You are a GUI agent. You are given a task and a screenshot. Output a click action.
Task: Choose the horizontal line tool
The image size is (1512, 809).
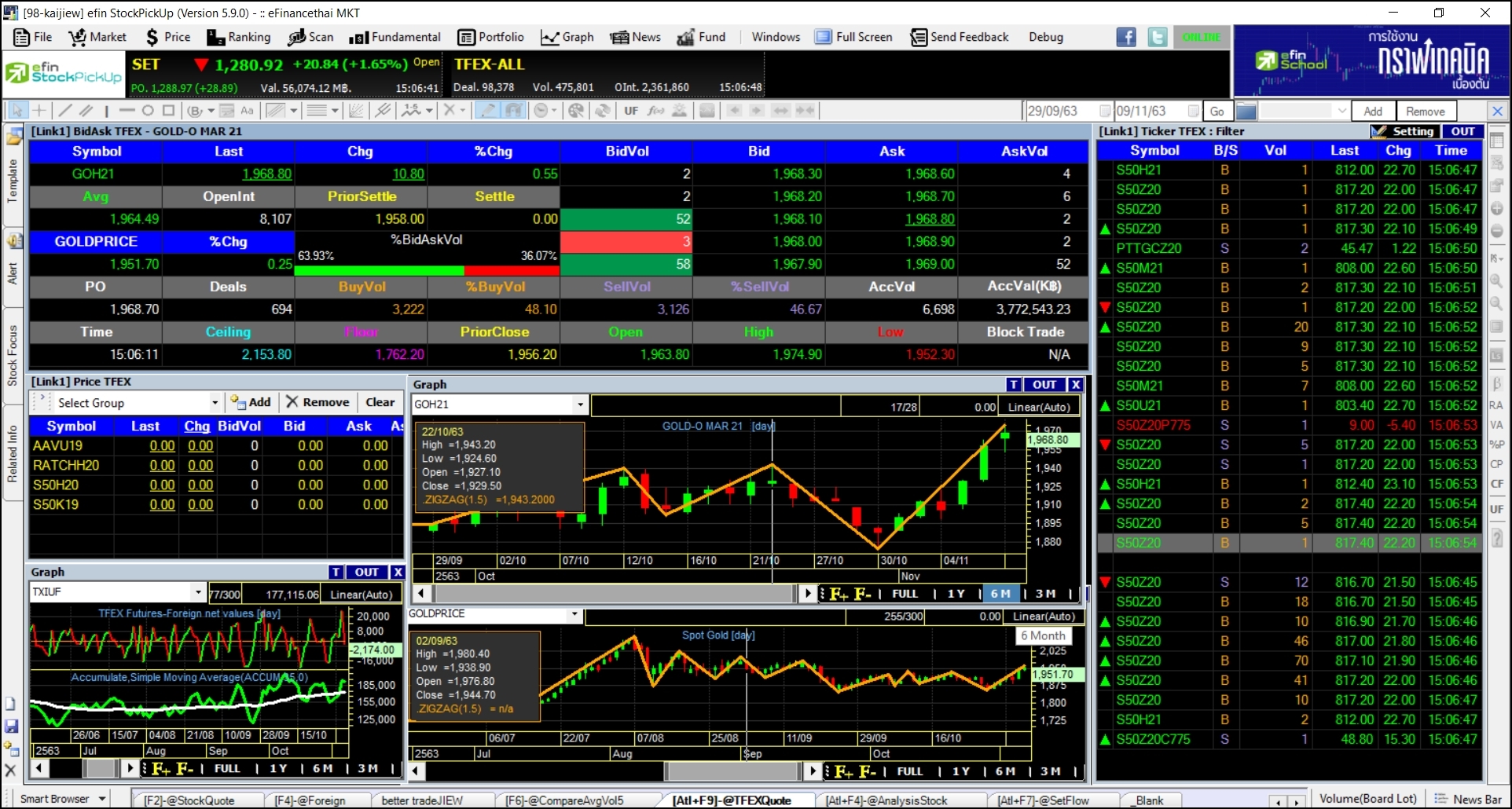(127, 111)
